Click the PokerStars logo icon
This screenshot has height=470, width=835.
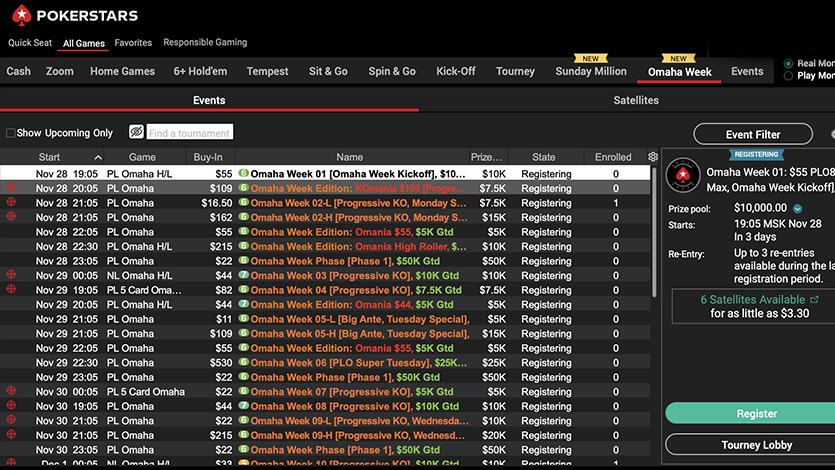point(21,15)
